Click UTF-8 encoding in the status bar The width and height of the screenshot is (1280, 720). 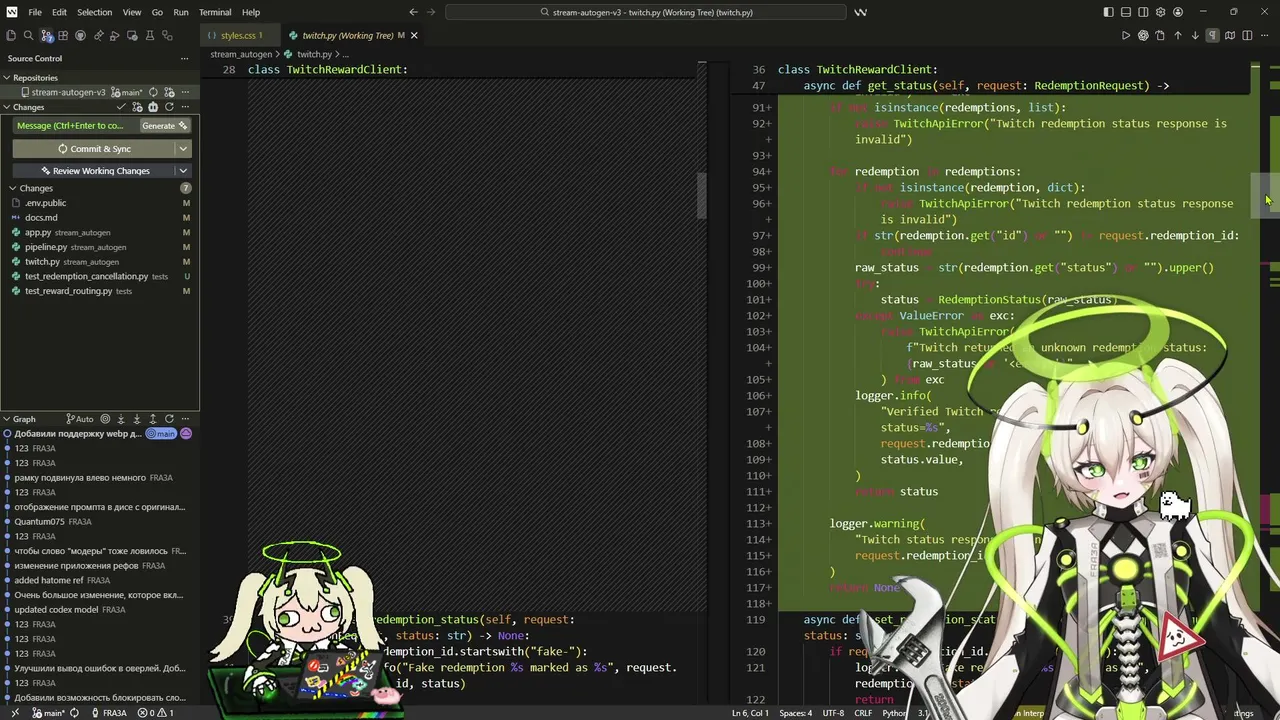click(x=833, y=713)
